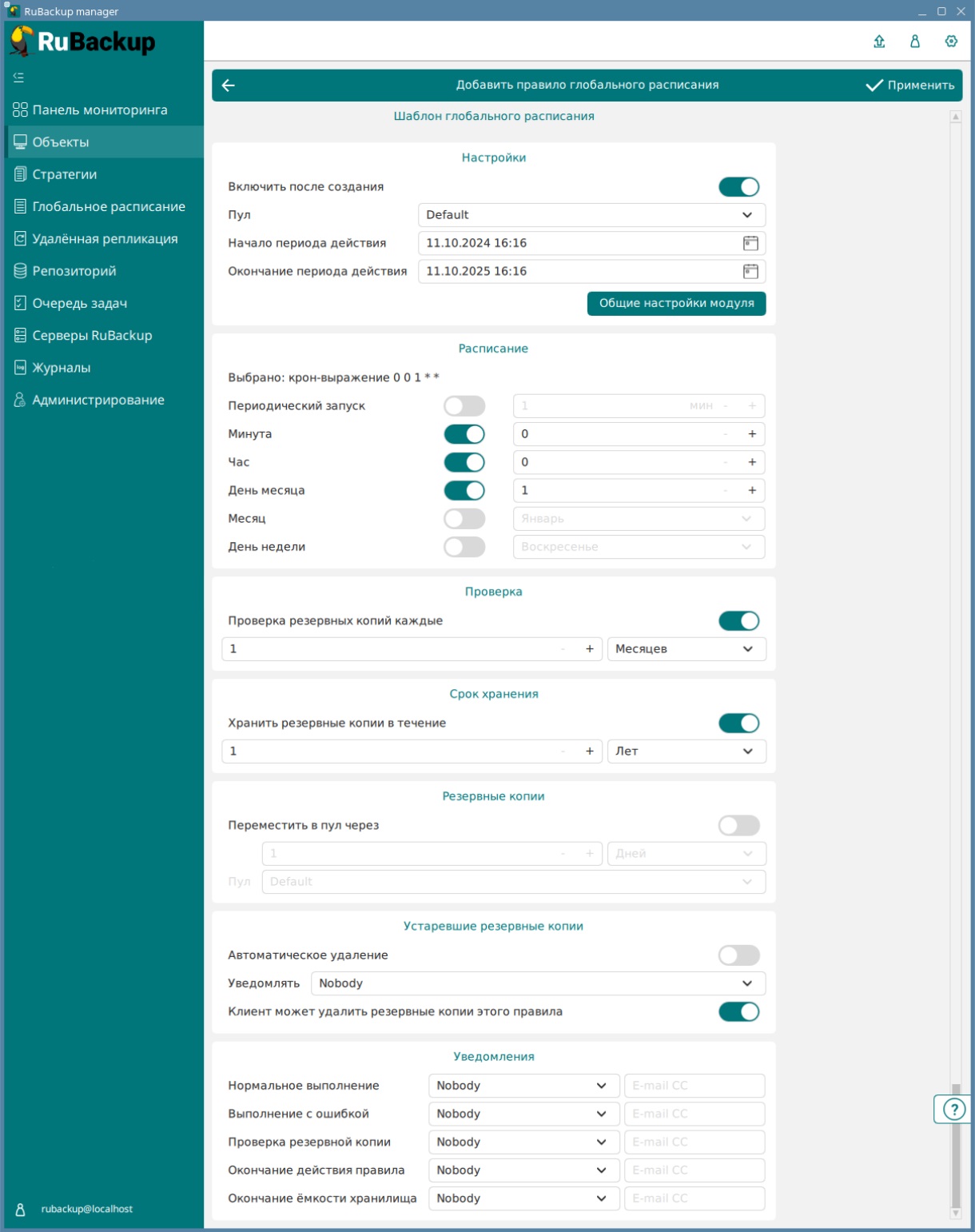Open the settings gear icon at top right
The width and height of the screenshot is (975, 1232).
[x=951, y=42]
